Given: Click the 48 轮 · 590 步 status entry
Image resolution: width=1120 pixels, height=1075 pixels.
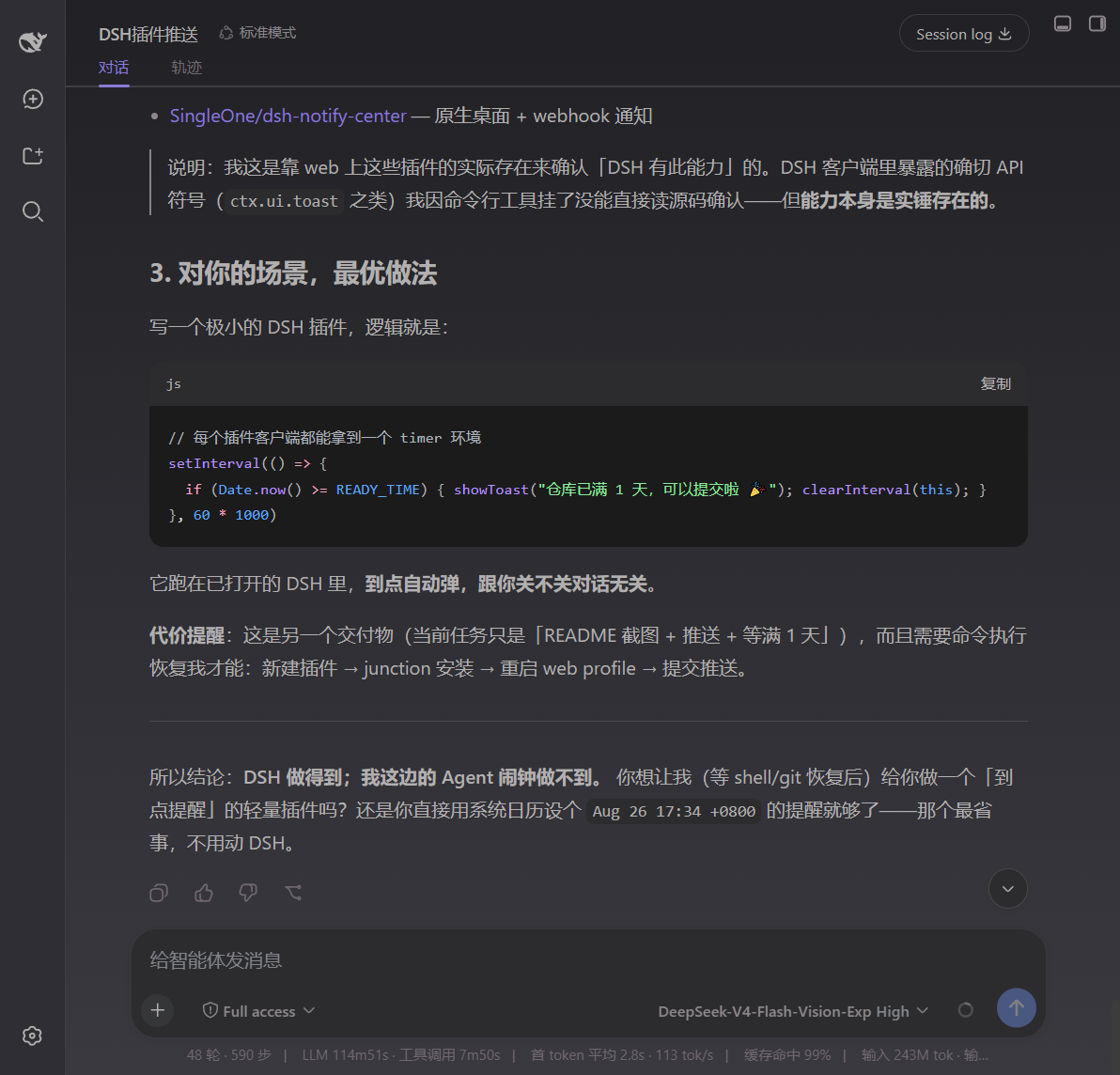Looking at the screenshot, I should [x=228, y=1055].
